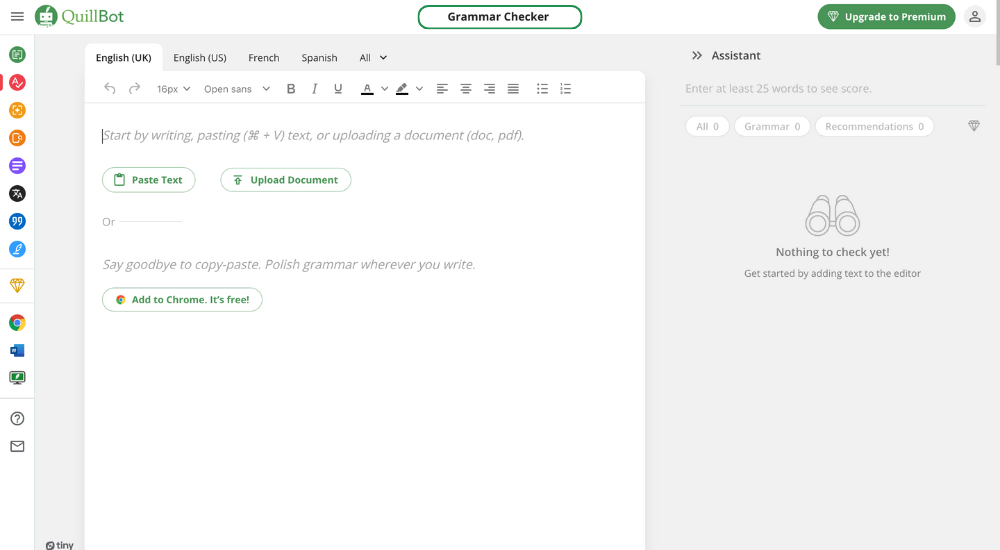Open the user account profile icon

pyautogui.click(x=974, y=17)
